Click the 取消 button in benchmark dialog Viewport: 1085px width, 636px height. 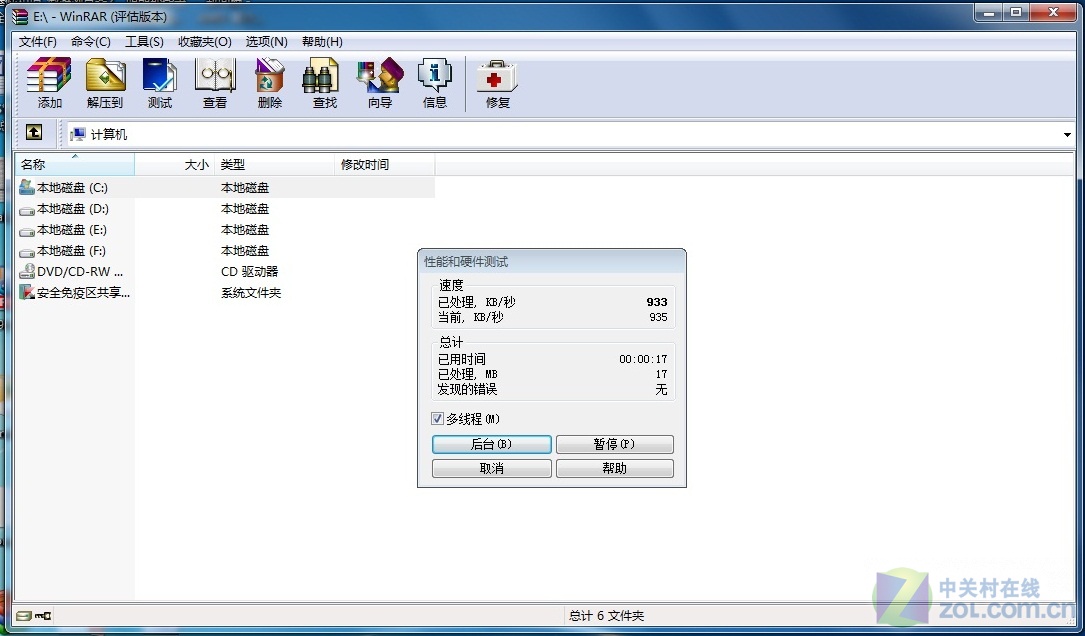point(491,469)
